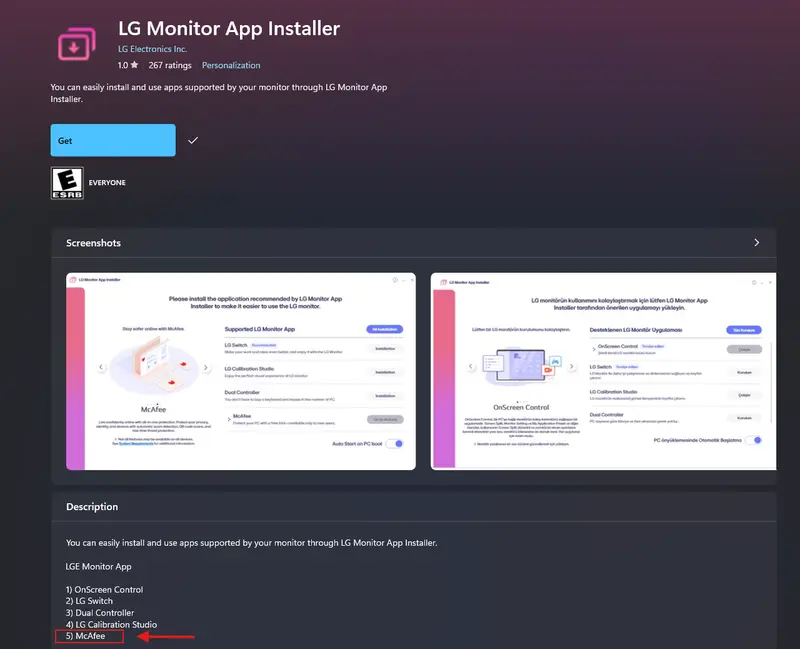Open the LG Electronics Inc. publisher link

click(x=153, y=49)
